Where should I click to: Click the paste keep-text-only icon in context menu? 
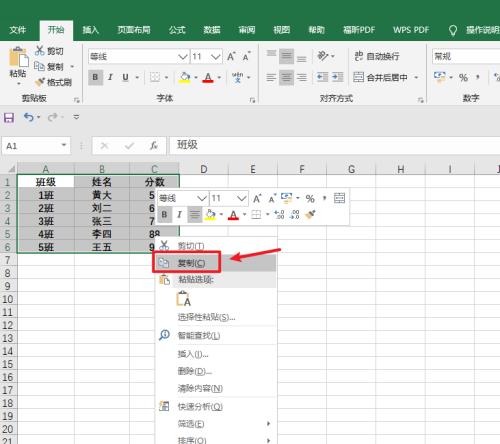coord(183,298)
